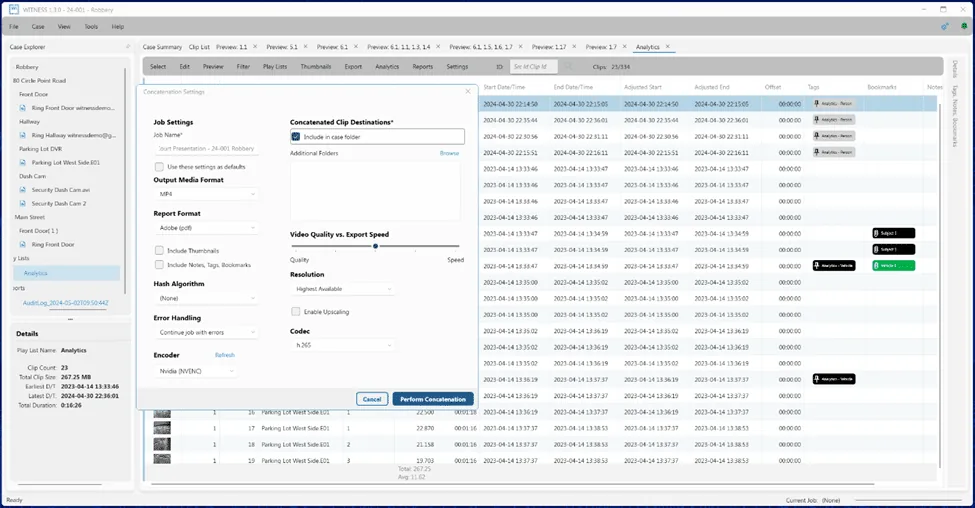The image size is (975, 508).
Task: Open the Help menu
Action: point(118,27)
